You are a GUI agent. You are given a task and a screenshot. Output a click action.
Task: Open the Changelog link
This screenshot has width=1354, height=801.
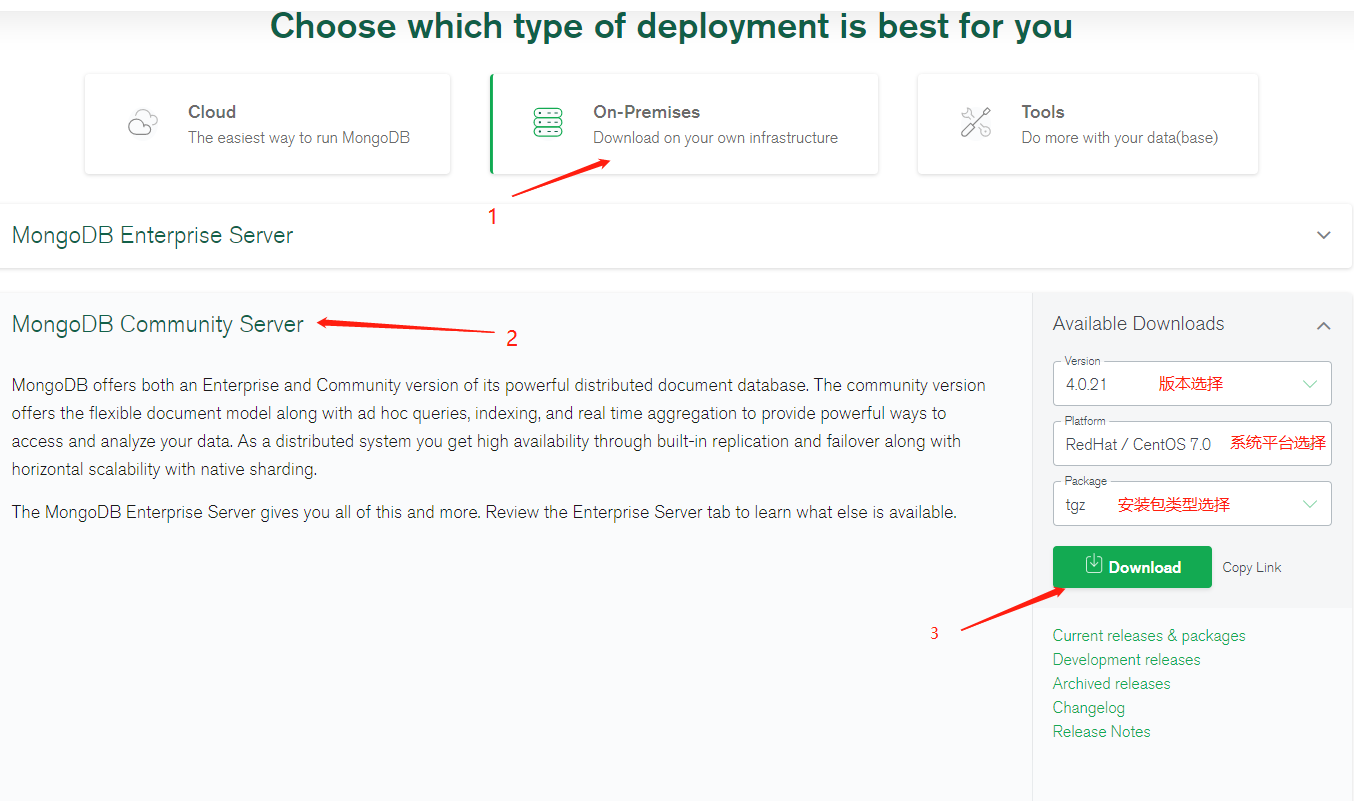[x=1089, y=708]
